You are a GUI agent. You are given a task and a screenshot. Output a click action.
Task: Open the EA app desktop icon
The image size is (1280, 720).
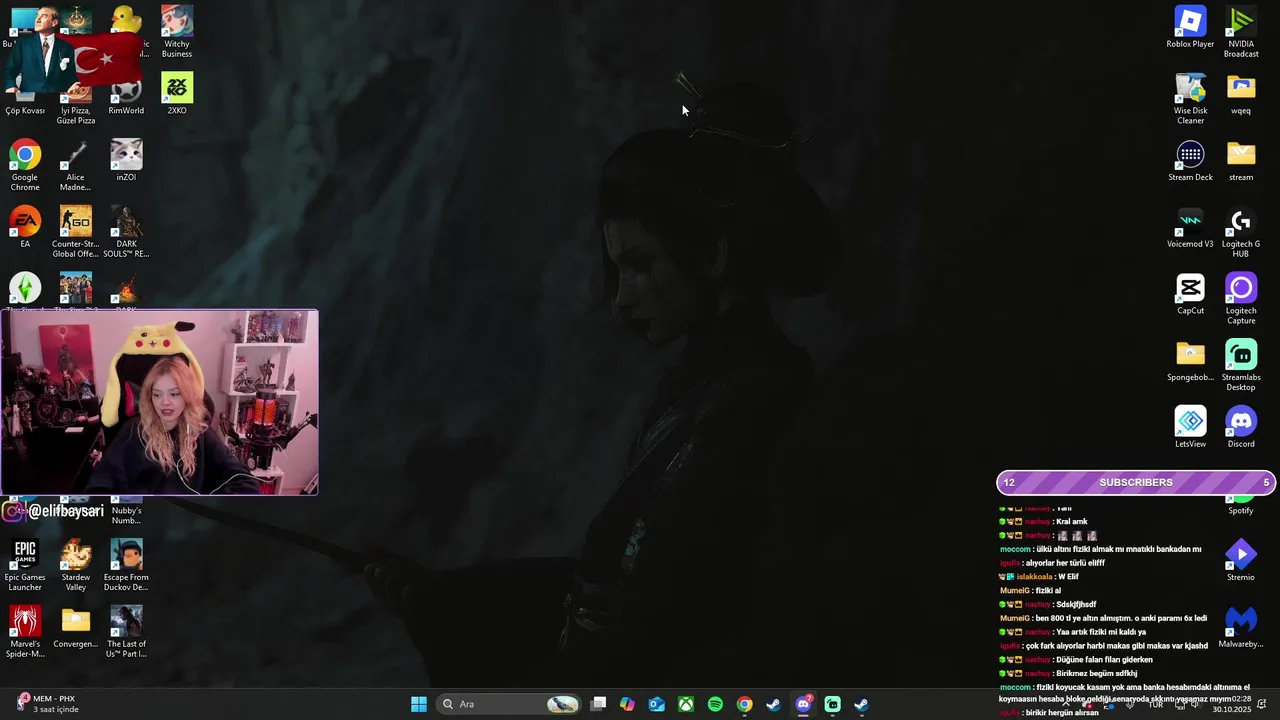point(25,227)
